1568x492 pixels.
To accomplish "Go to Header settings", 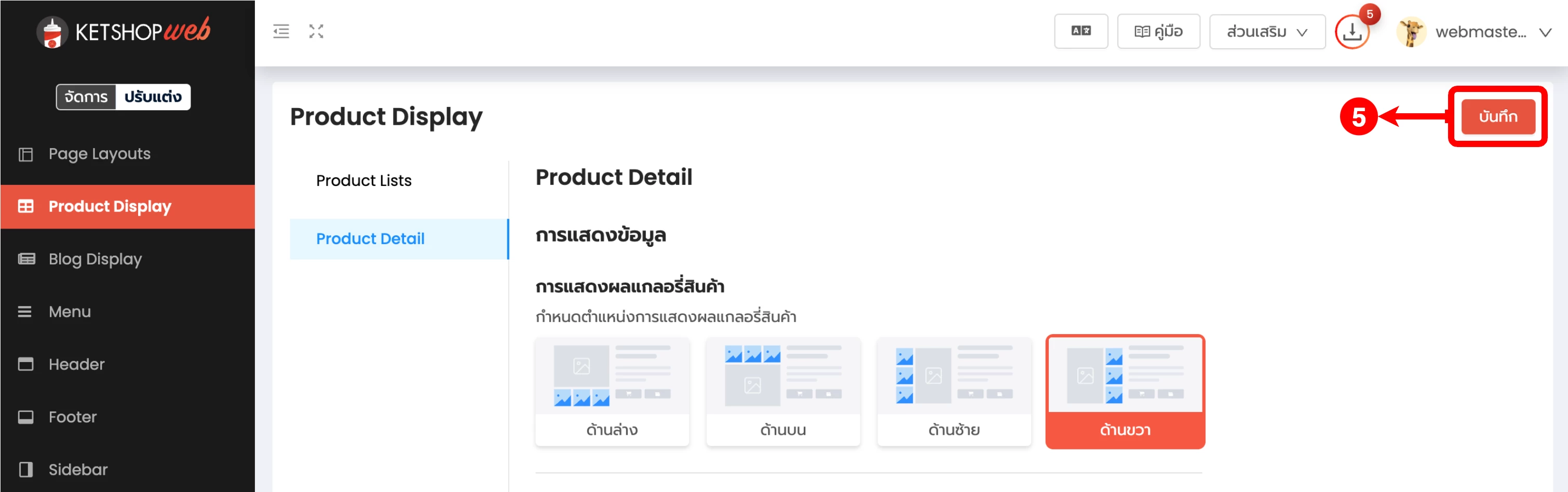I will 76,364.
